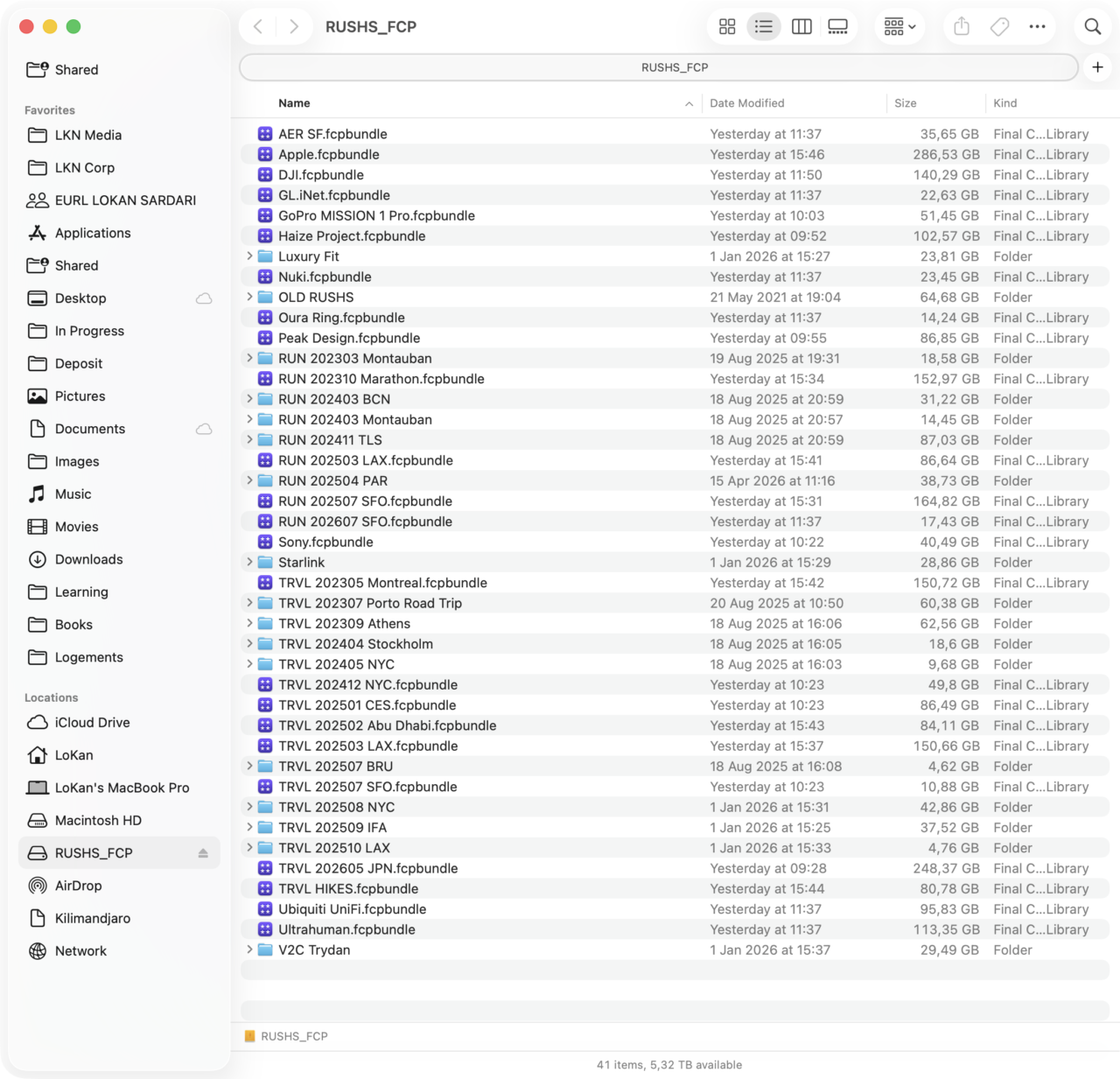Image resolution: width=1120 pixels, height=1079 pixels.
Task: Select the Peak Design.fcpbundle row
Action: point(675,338)
